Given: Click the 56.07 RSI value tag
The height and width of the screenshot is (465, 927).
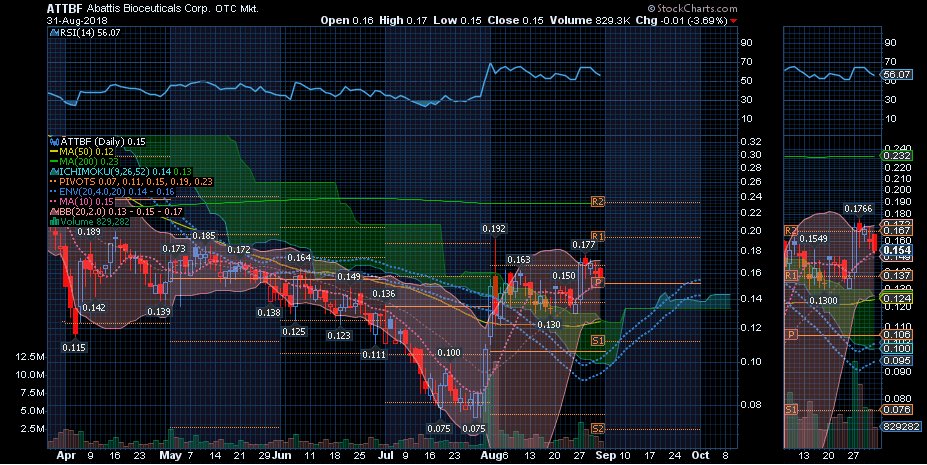Looking at the screenshot, I should pyautogui.click(x=896, y=74).
